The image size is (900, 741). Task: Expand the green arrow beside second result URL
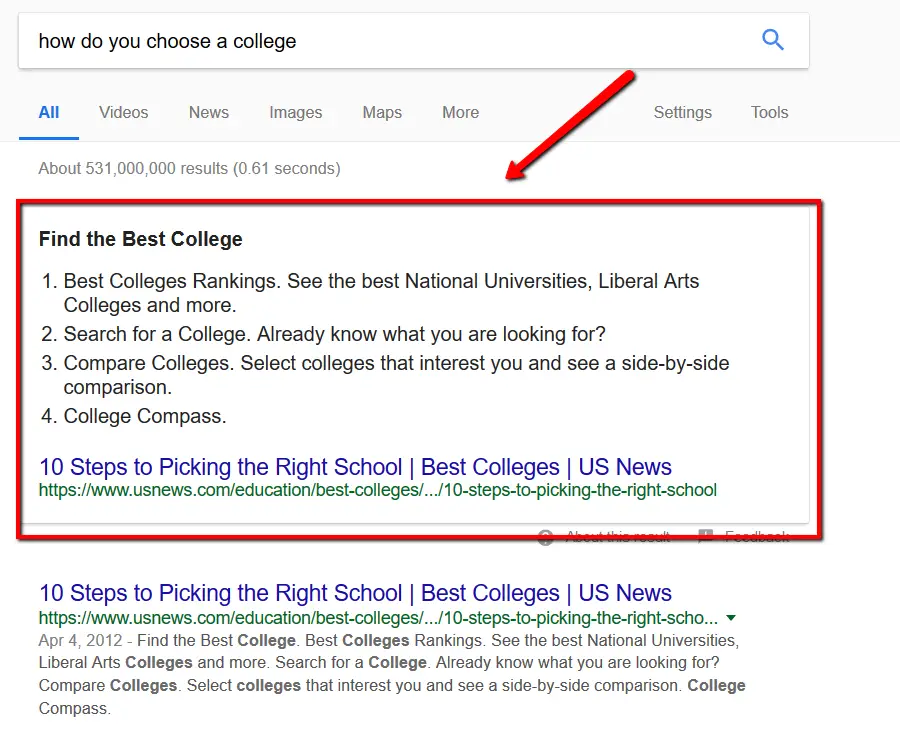point(731,618)
